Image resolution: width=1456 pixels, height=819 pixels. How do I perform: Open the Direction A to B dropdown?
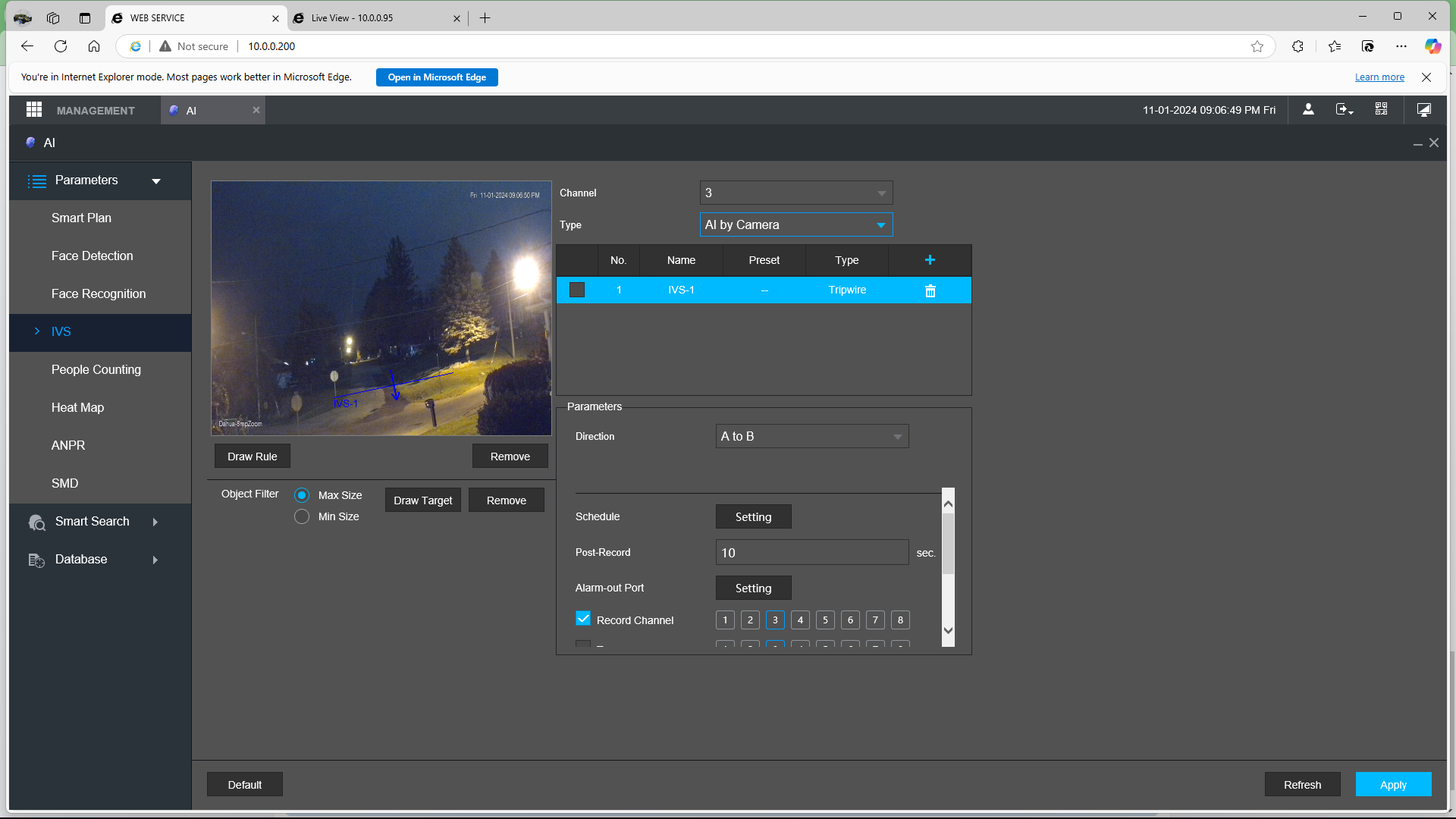click(x=812, y=436)
